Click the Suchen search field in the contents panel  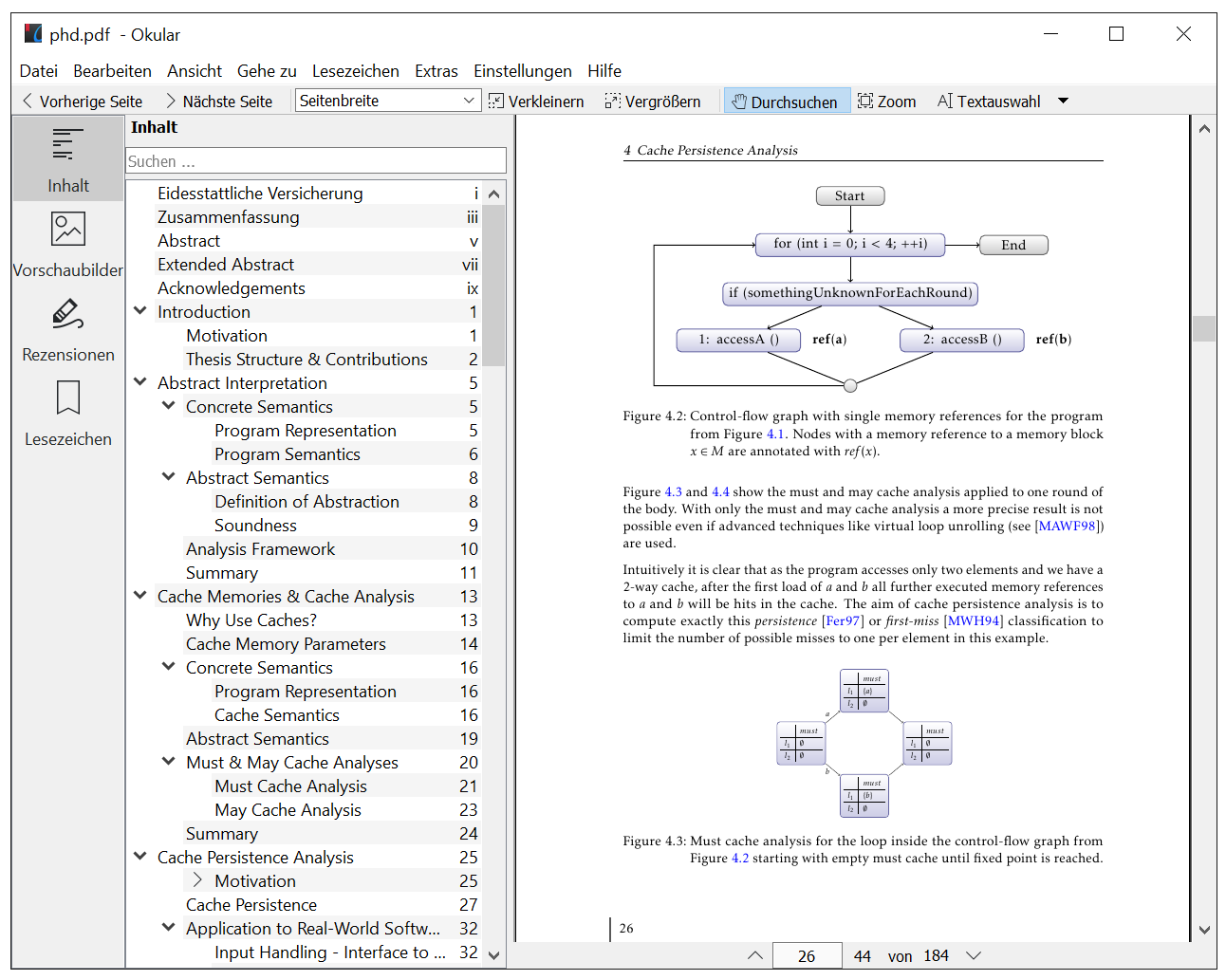[x=316, y=161]
